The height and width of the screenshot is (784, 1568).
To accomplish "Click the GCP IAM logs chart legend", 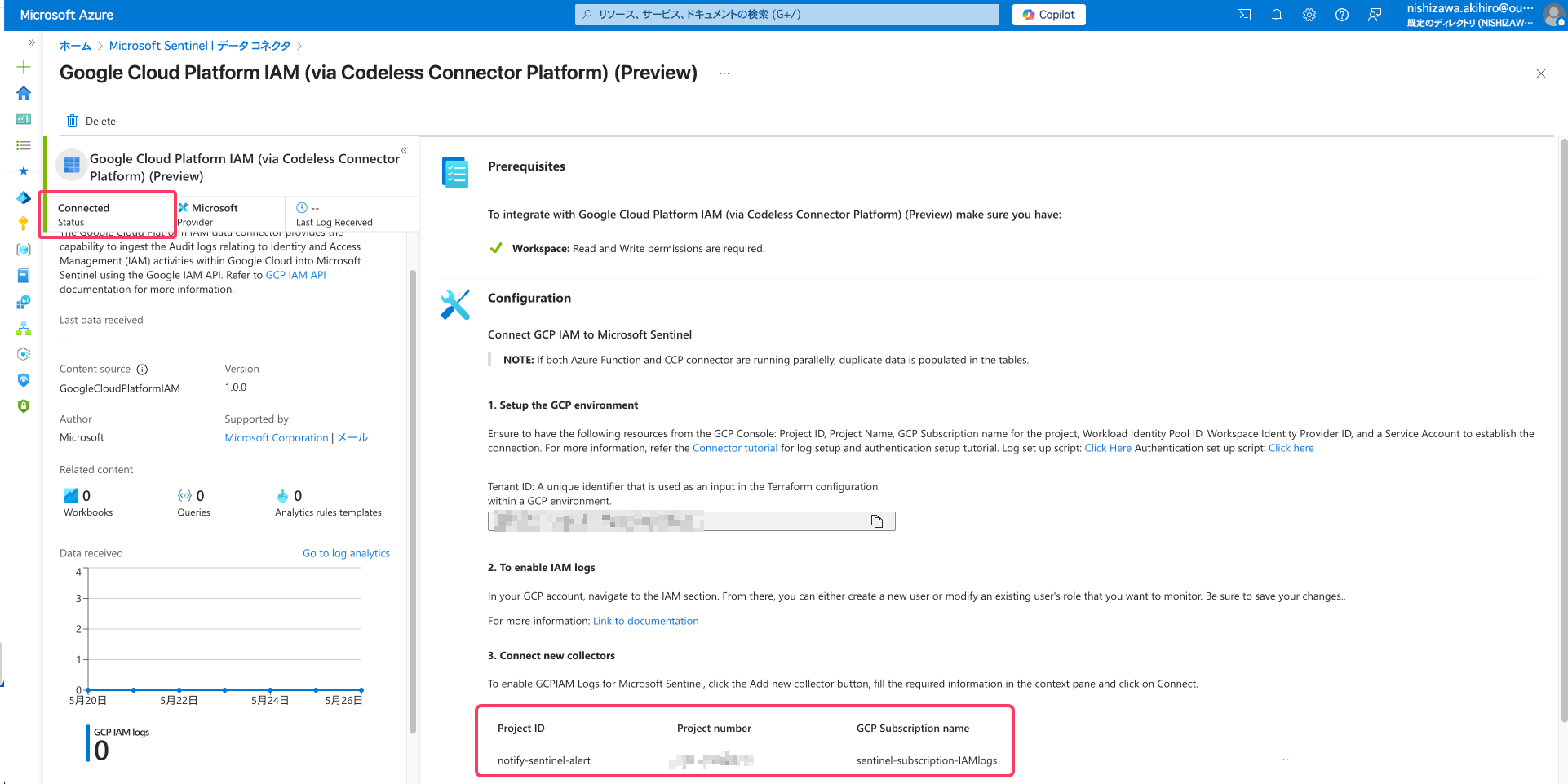I will (118, 743).
